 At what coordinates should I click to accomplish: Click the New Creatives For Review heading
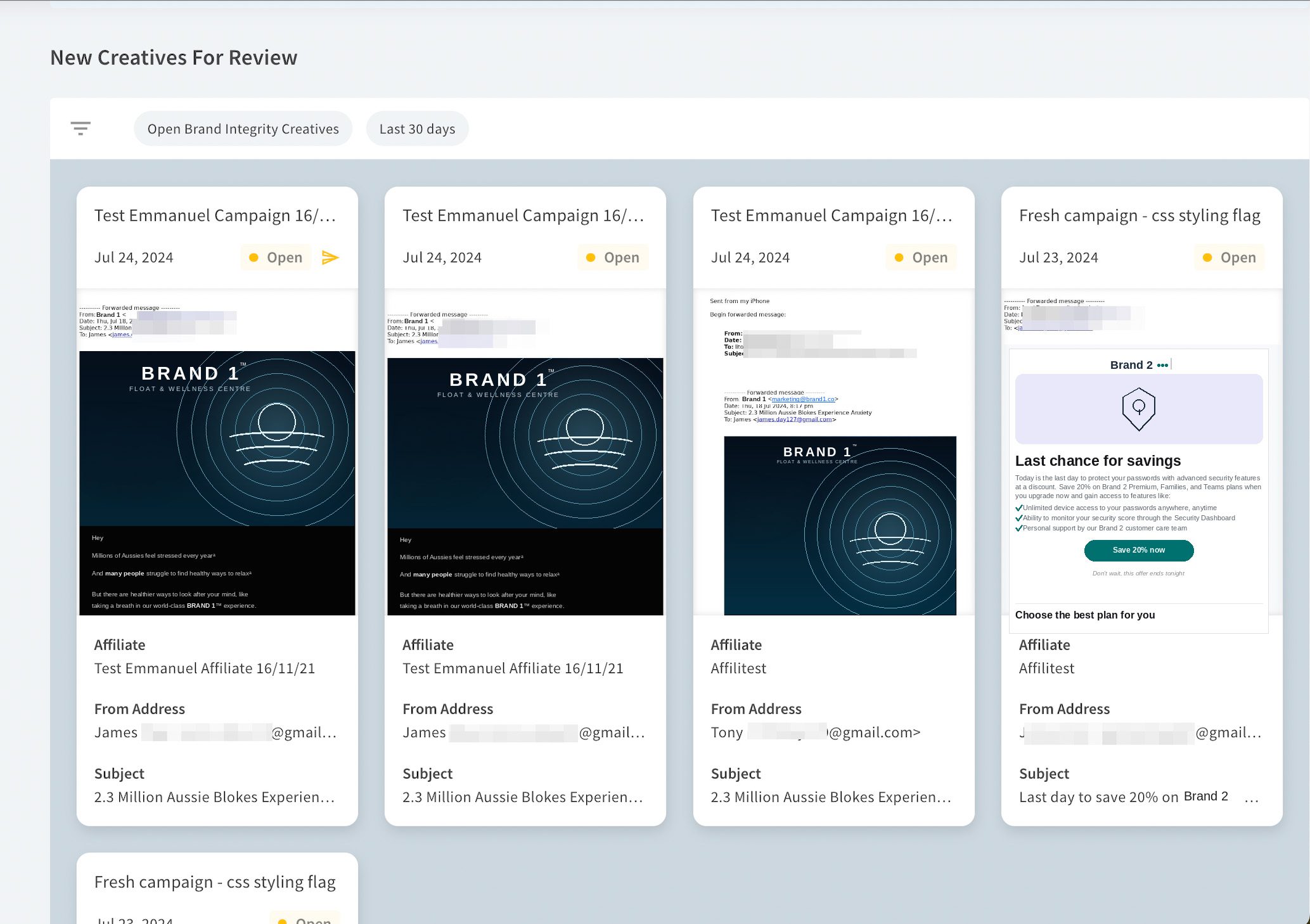pyautogui.click(x=174, y=58)
